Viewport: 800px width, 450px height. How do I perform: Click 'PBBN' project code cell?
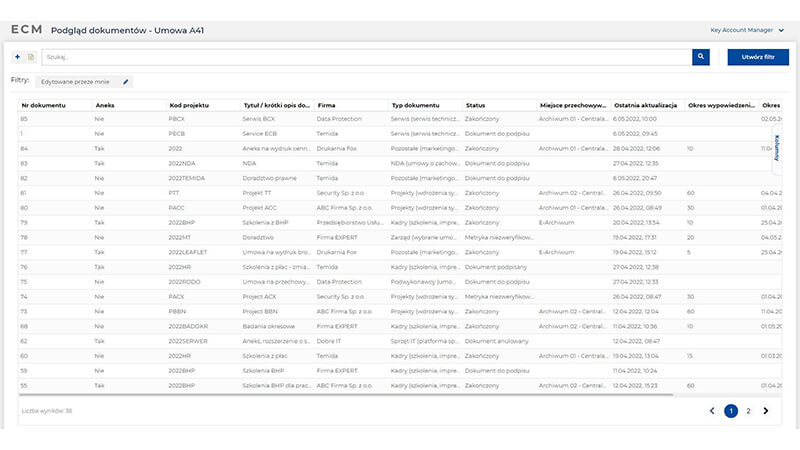(x=177, y=311)
